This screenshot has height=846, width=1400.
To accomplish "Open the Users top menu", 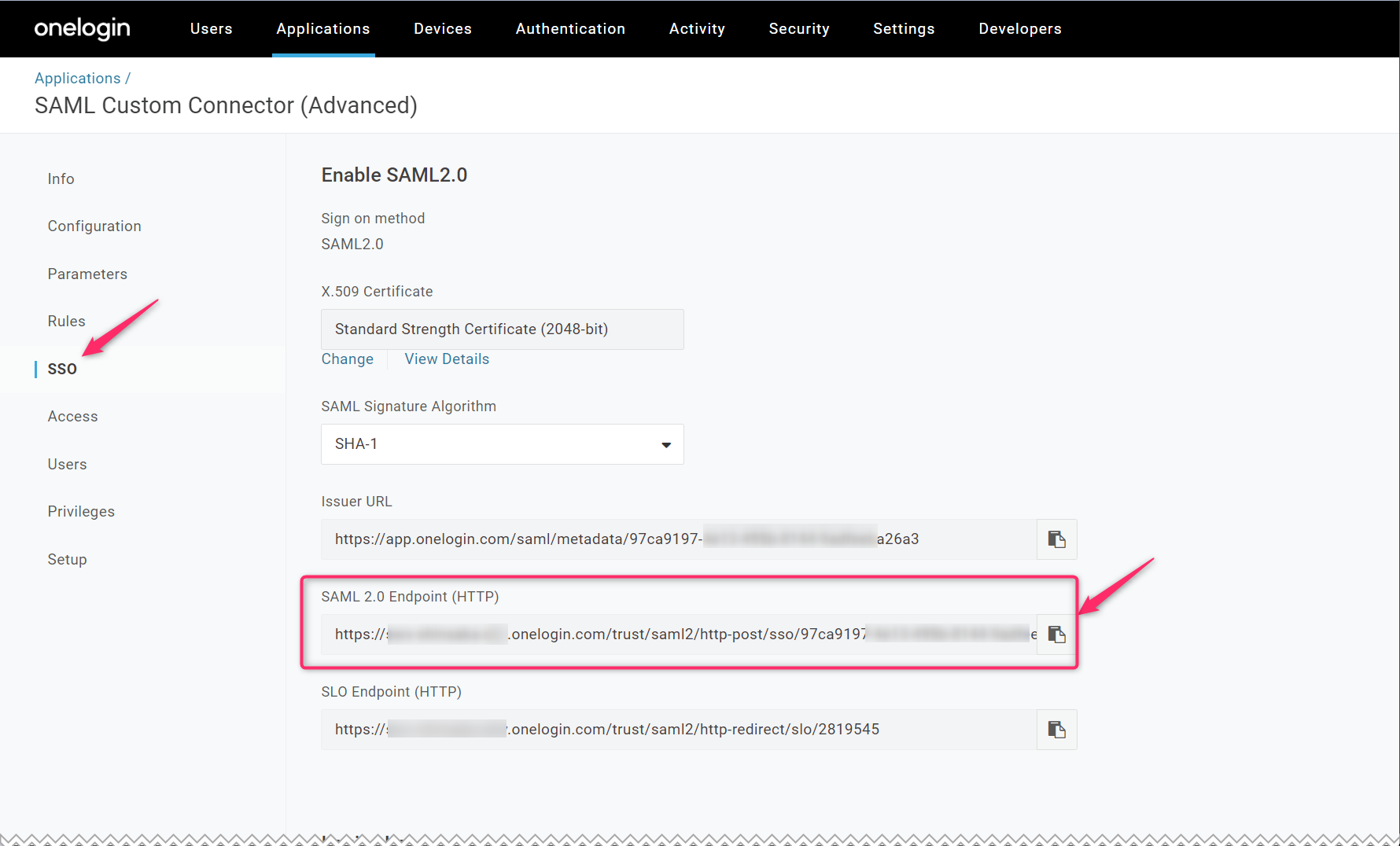I will click(x=211, y=28).
